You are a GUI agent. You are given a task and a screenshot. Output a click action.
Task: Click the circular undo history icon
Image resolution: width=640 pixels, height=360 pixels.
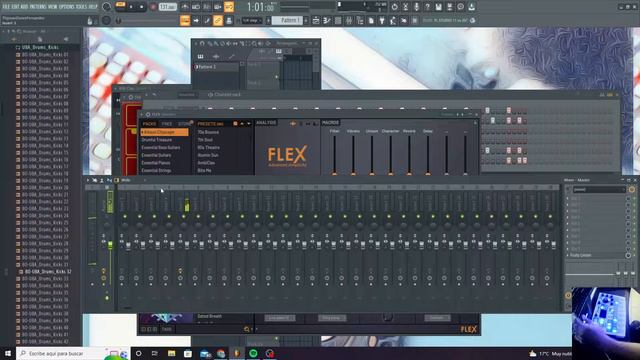click(394, 7)
